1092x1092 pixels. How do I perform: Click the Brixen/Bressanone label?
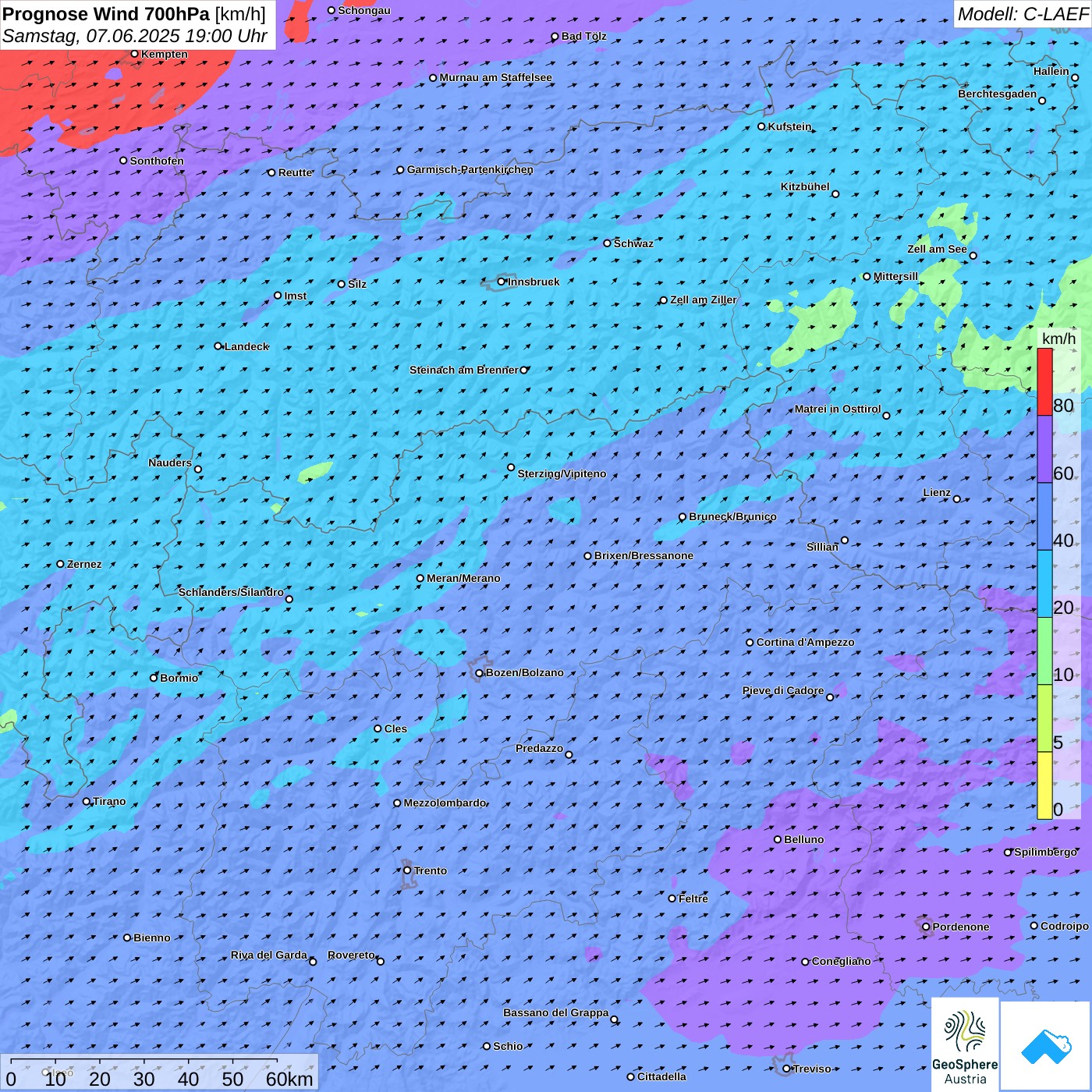click(644, 555)
